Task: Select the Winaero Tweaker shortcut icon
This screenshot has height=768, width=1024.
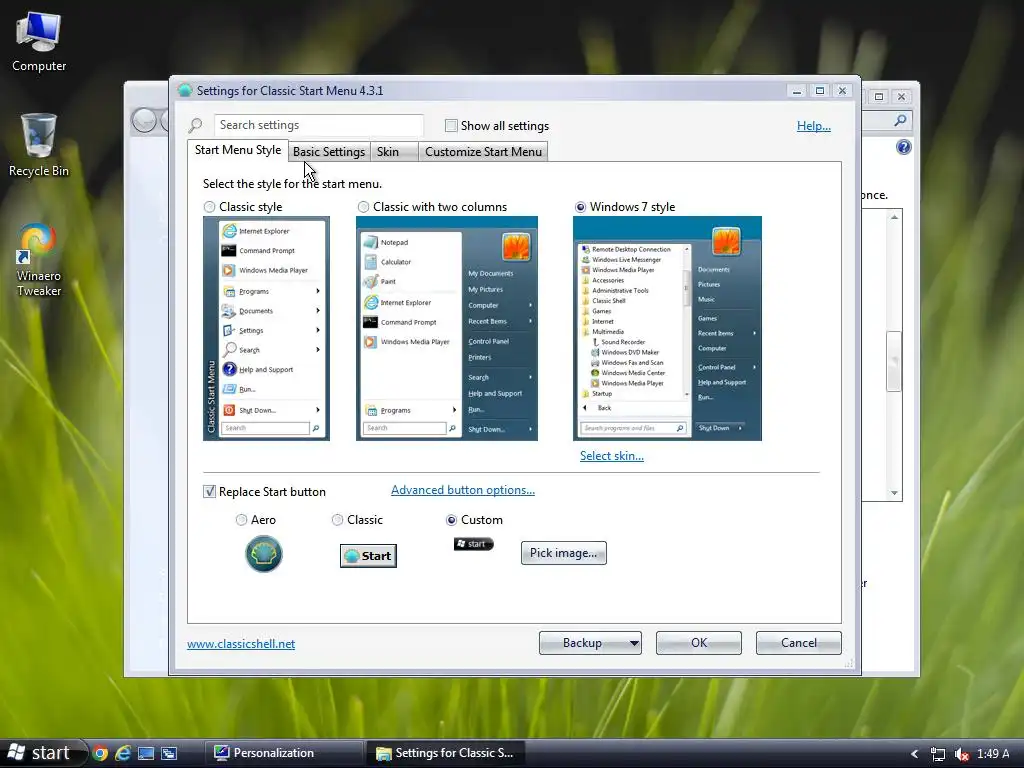Action: coord(39,259)
